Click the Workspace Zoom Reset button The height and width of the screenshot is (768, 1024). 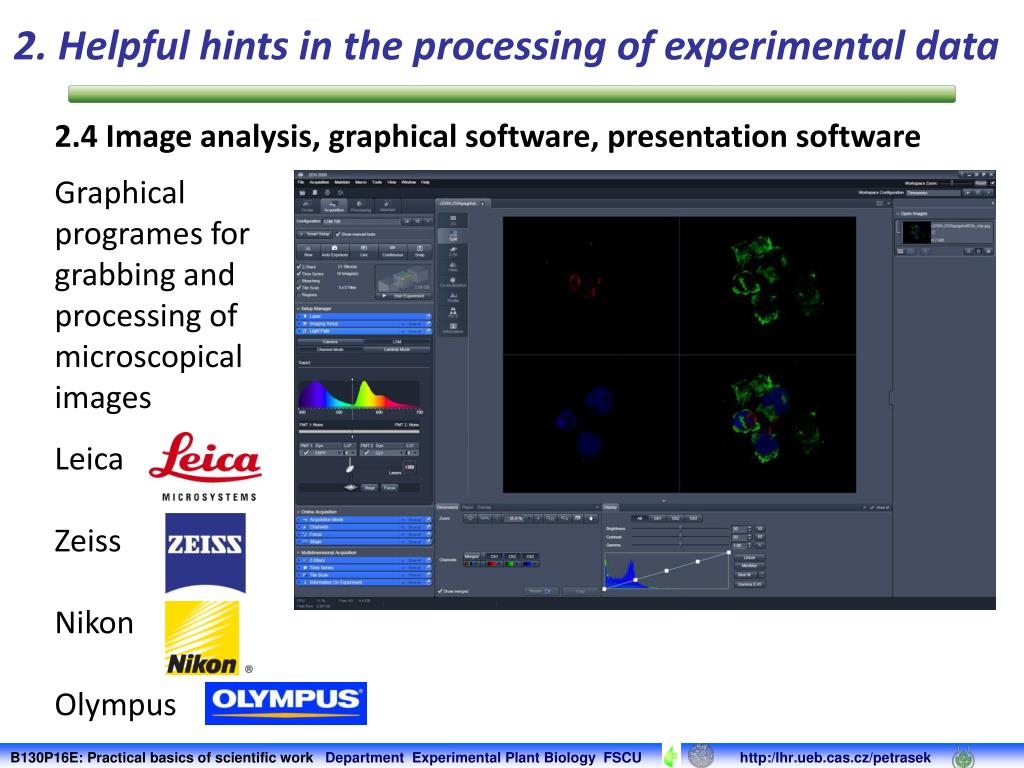point(981,183)
